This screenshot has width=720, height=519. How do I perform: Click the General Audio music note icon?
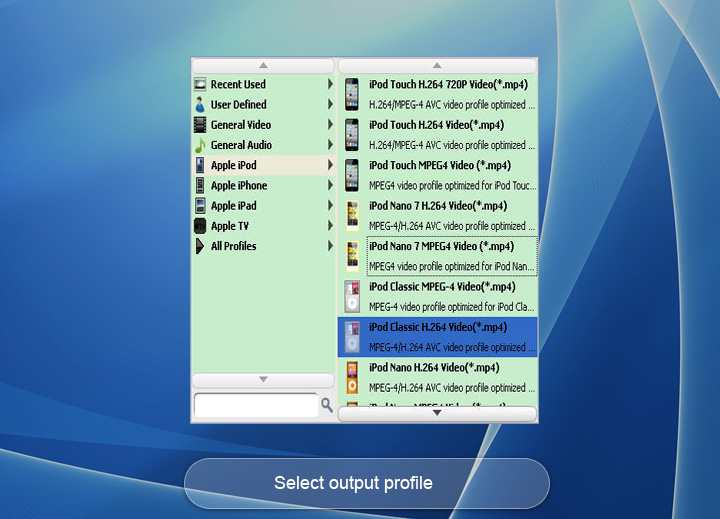tap(200, 145)
